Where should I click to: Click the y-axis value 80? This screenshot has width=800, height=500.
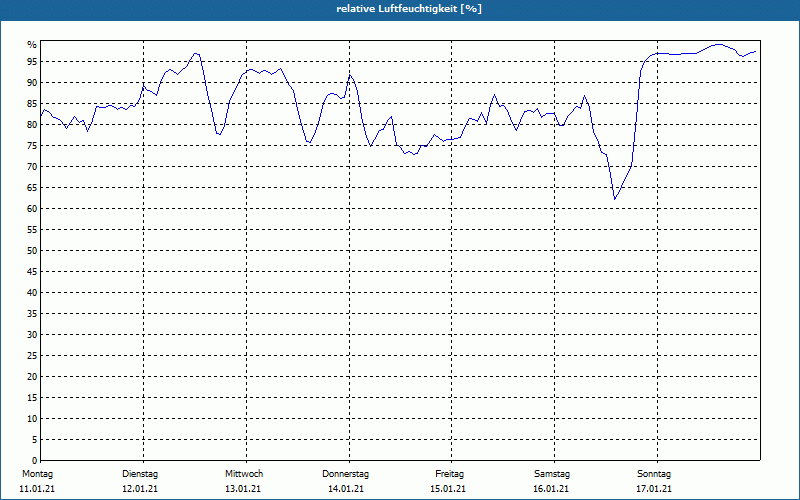32,124
